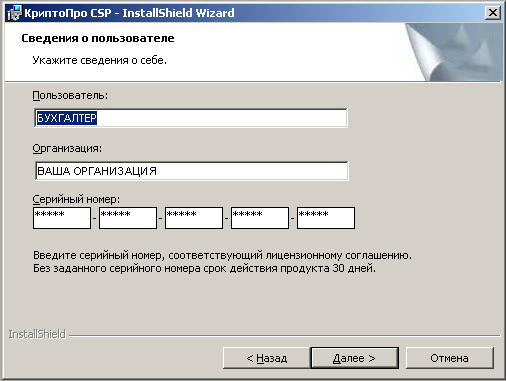Click the line about 30 дней trial
Viewport: 506px width, 381px height.
[x=204, y=268]
